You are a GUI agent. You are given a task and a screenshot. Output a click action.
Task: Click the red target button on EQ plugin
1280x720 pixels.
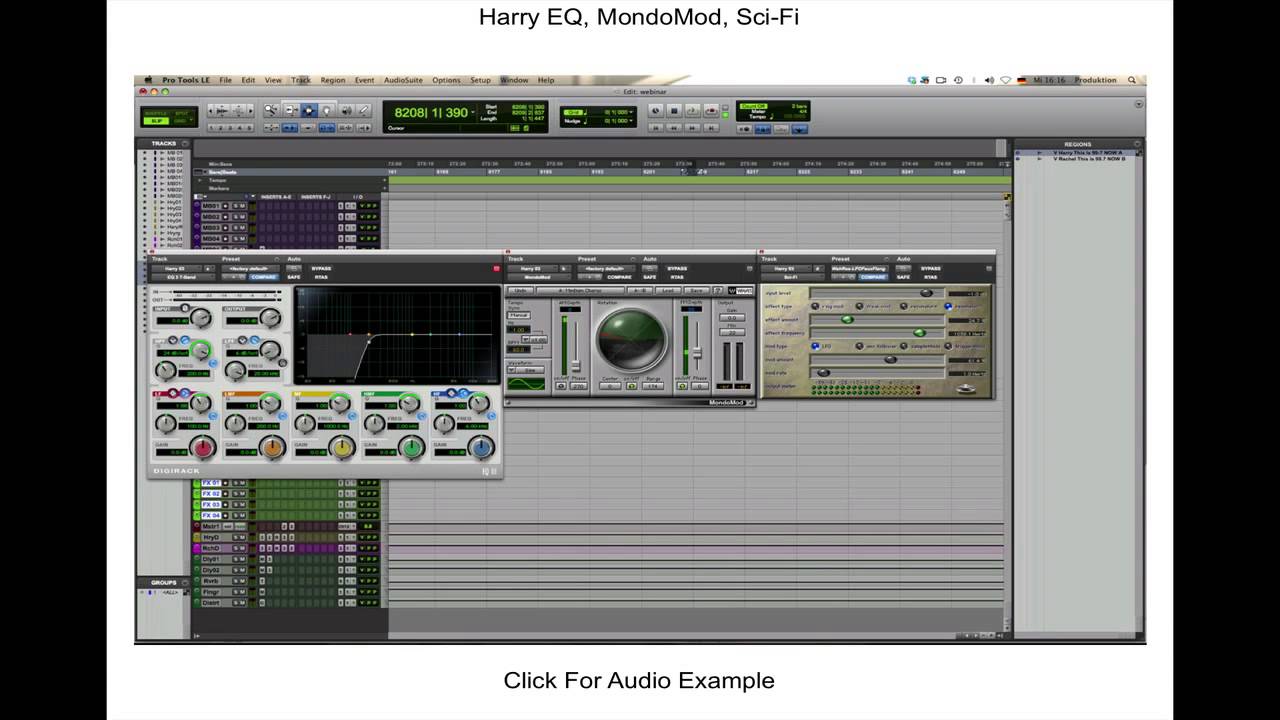tap(496, 269)
